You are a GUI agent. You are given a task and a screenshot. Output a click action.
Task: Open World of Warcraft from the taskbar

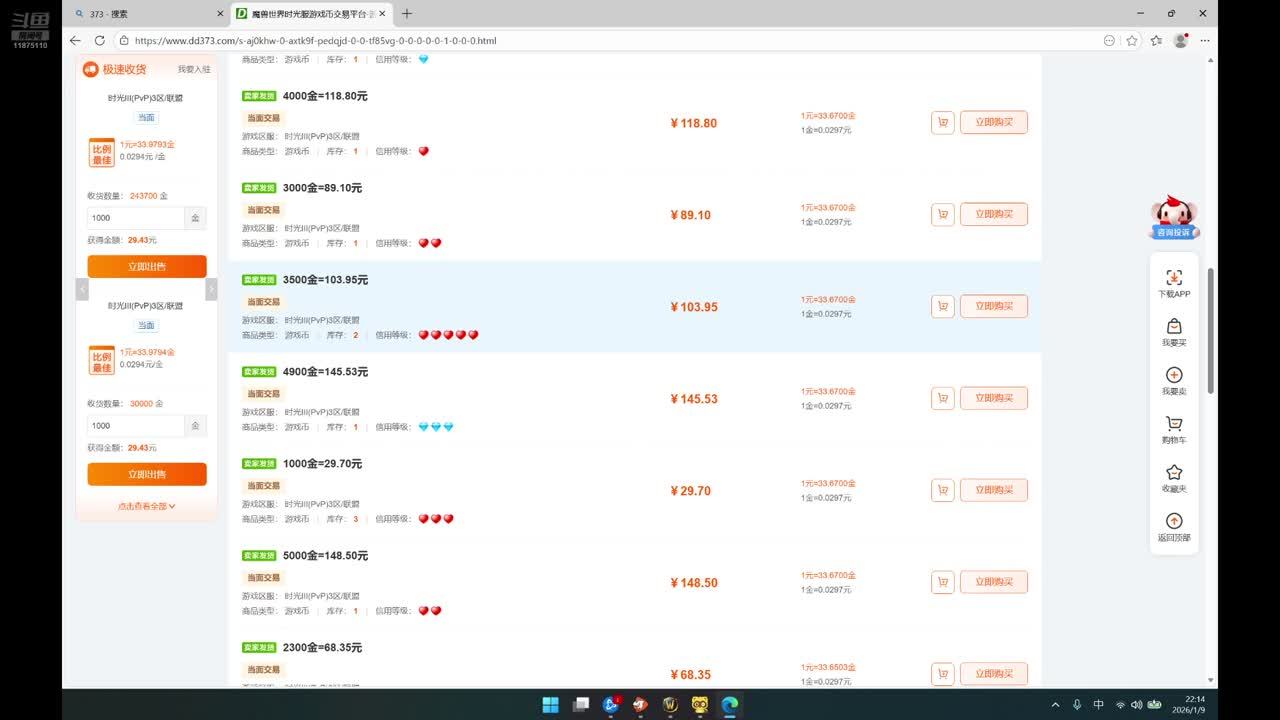pyautogui.click(x=670, y=705)
